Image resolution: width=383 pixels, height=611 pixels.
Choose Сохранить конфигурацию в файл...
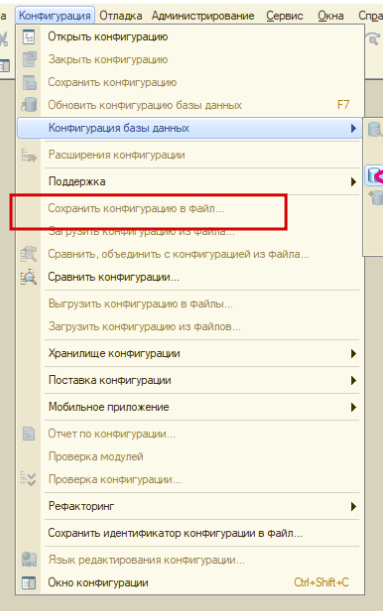[190, 208]
